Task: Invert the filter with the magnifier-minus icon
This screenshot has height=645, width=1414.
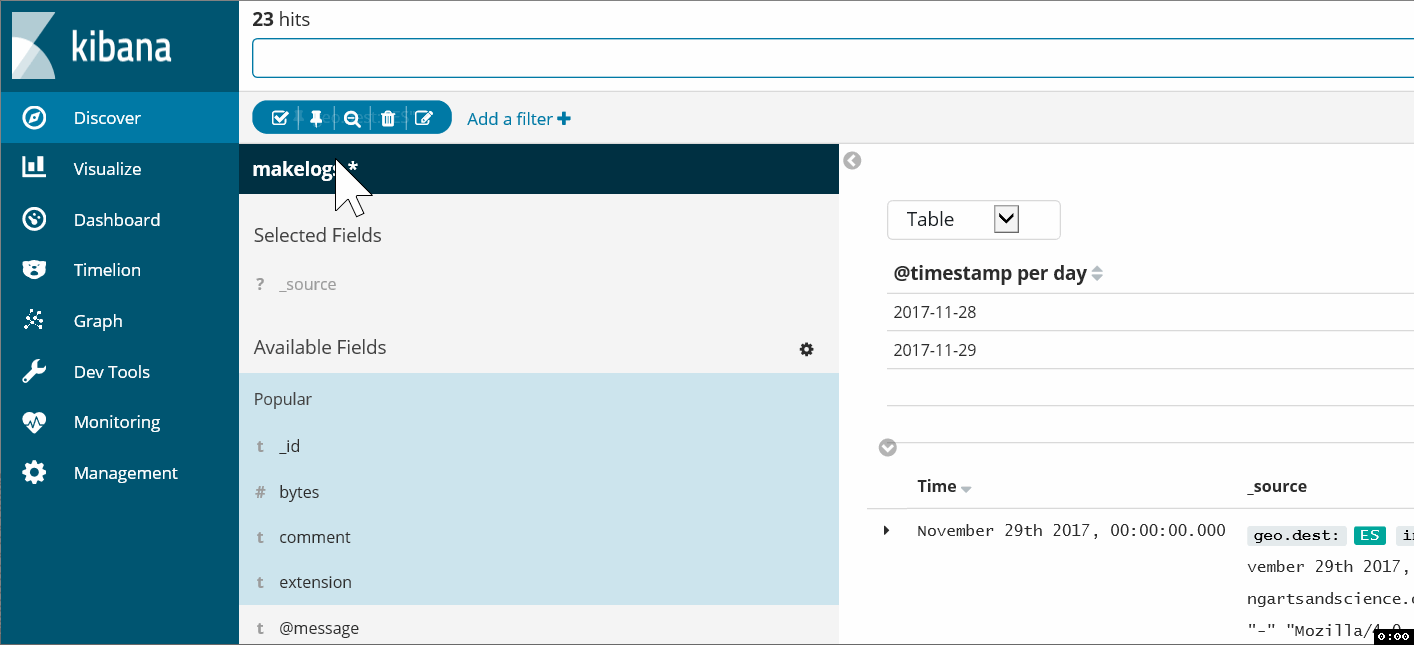Action: [x=352, y=118]
